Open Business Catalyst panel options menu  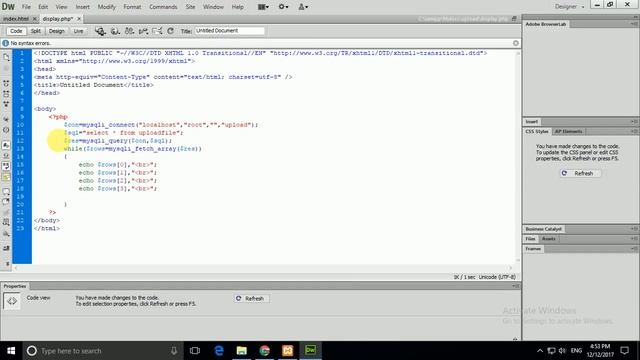point(634,229)
